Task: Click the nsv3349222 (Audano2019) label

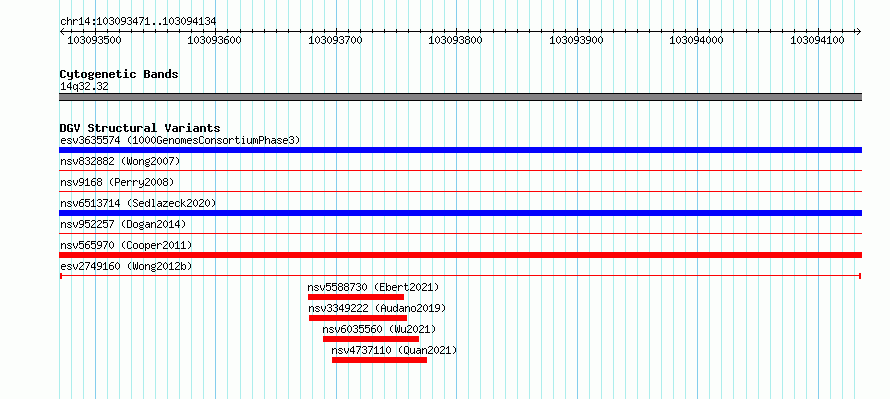Action: pyautogui.click(x=377, y=308)
